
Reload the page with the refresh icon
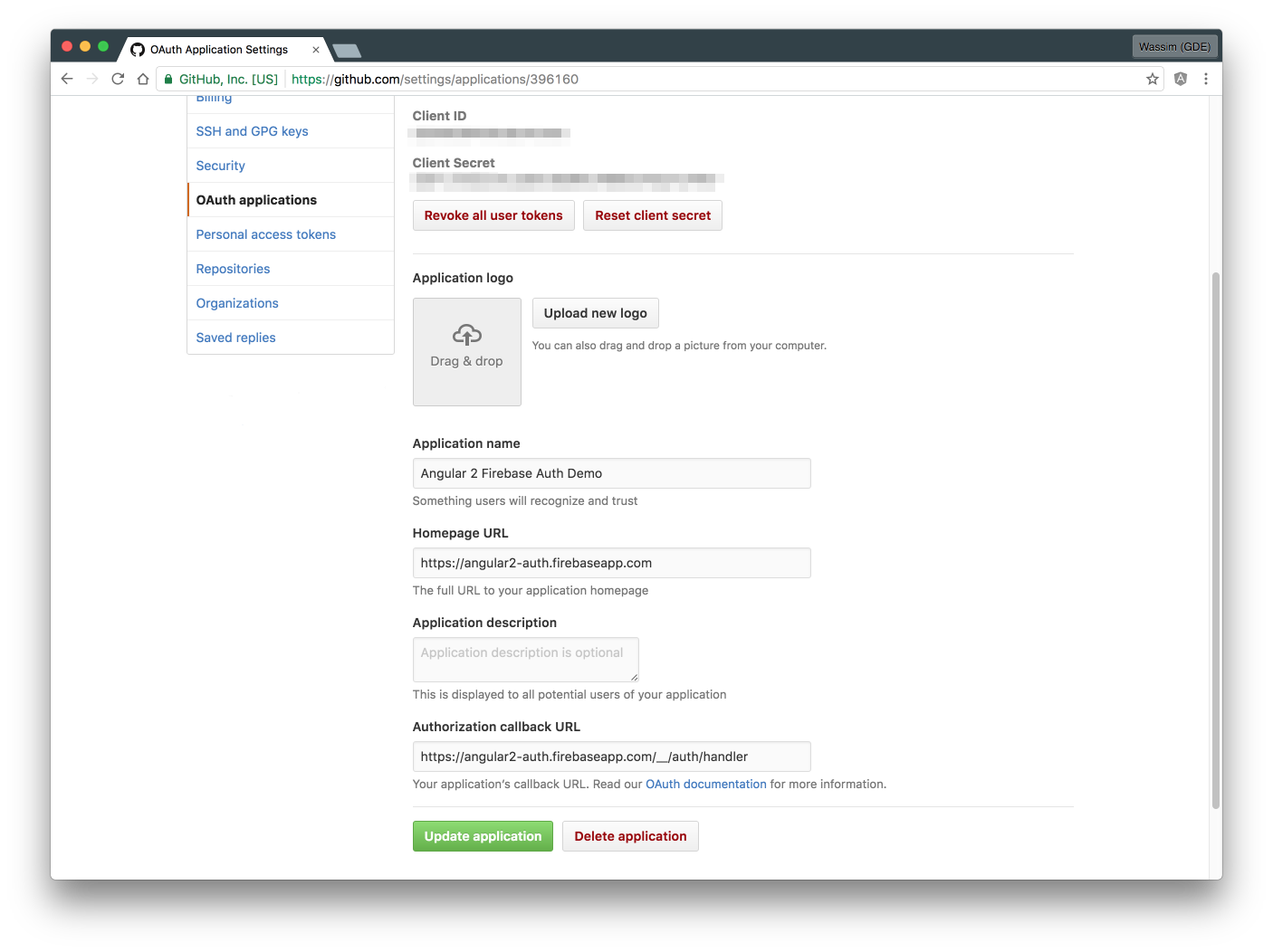click(x=118, y=79)
